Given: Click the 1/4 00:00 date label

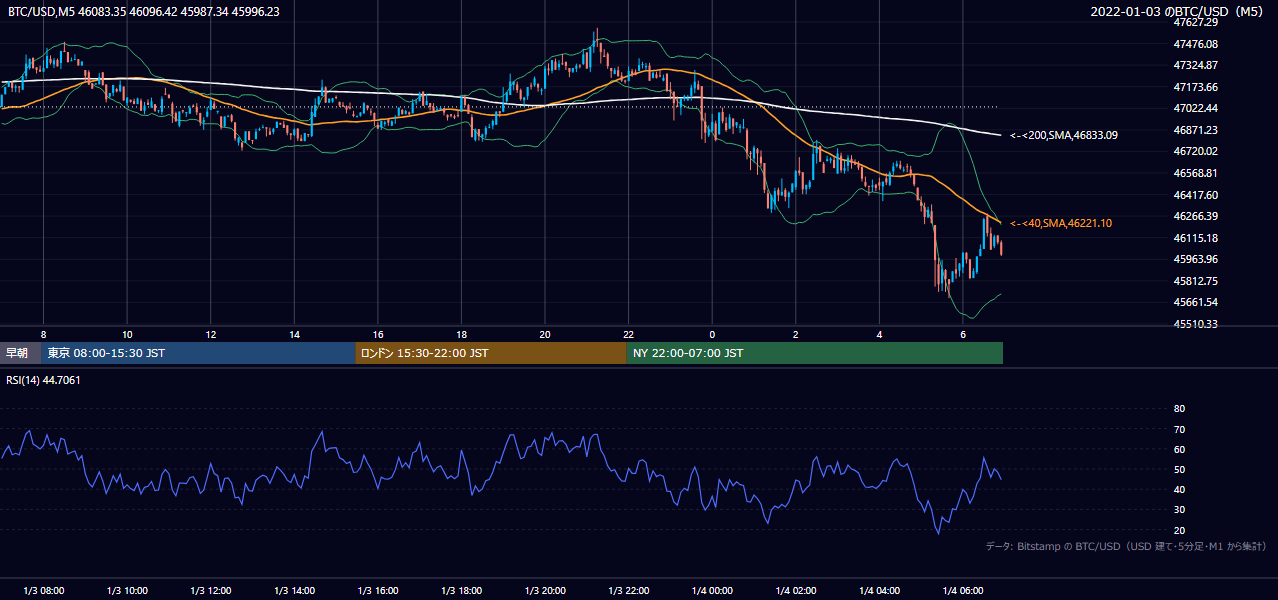Looking at the screenshot, I should (x=712, y=591).
